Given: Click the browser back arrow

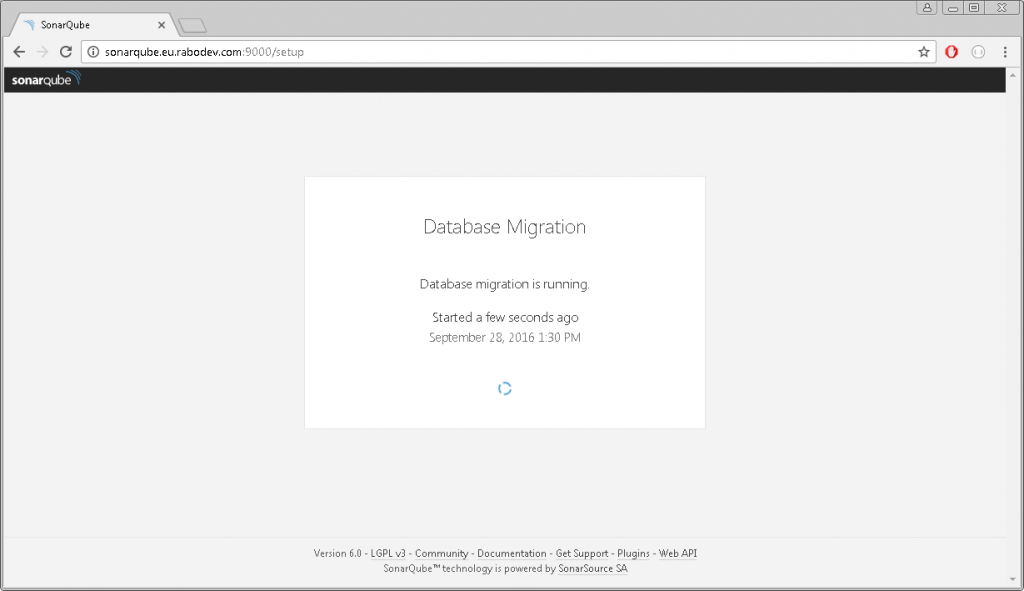Looking at the screenshot, I should pos(19,52).
